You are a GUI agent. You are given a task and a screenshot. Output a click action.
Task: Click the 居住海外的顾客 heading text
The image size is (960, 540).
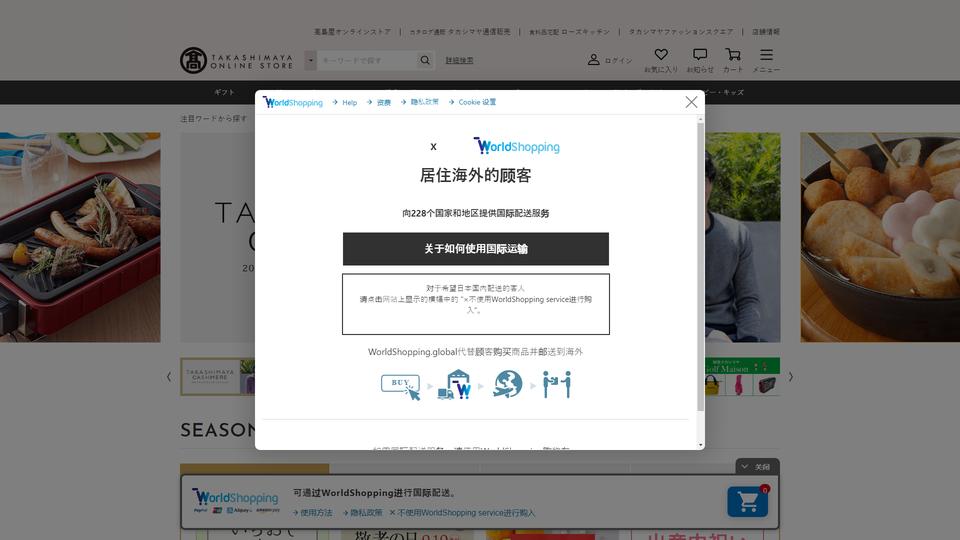click(475, 176)
